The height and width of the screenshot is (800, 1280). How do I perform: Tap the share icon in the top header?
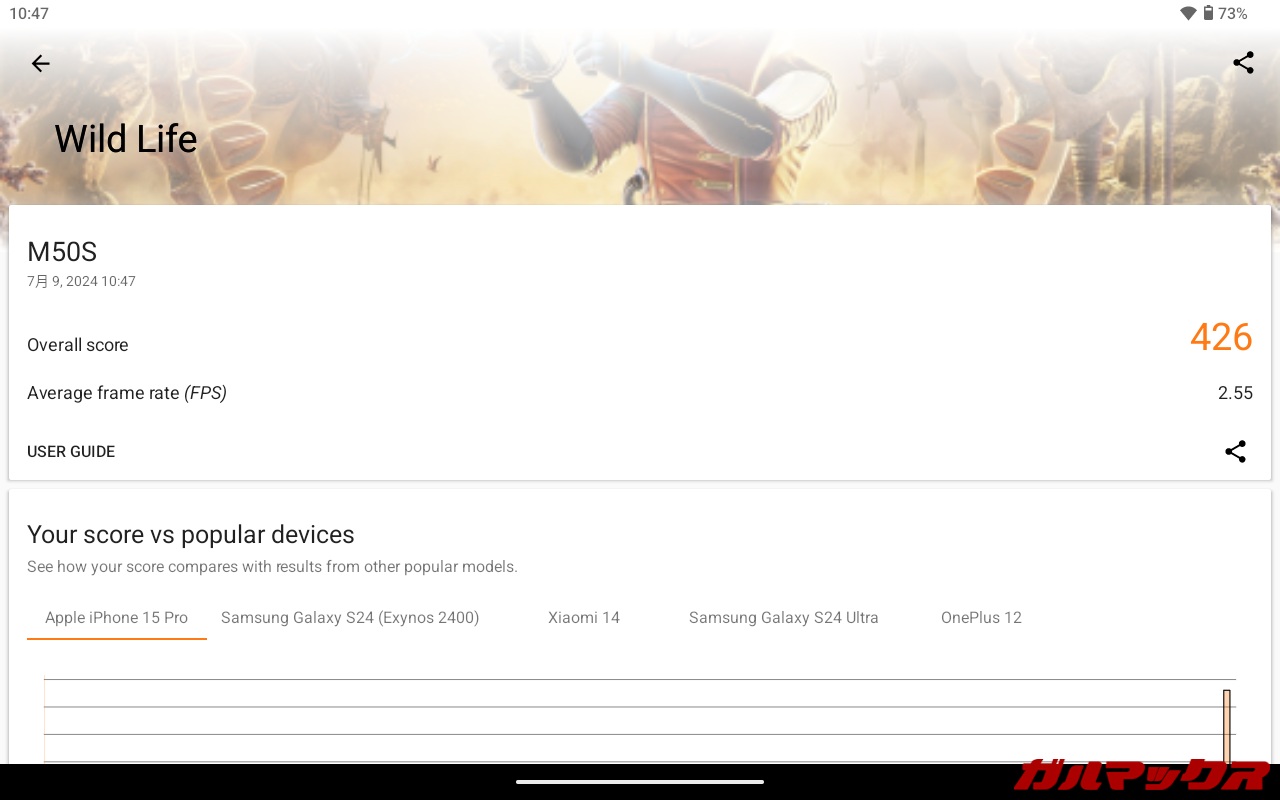1243,64
